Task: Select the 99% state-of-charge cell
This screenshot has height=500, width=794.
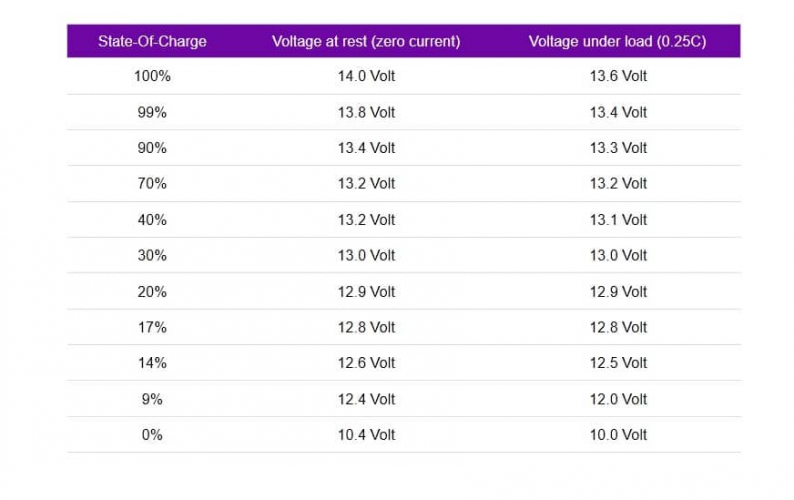Action: click(152, 112)
